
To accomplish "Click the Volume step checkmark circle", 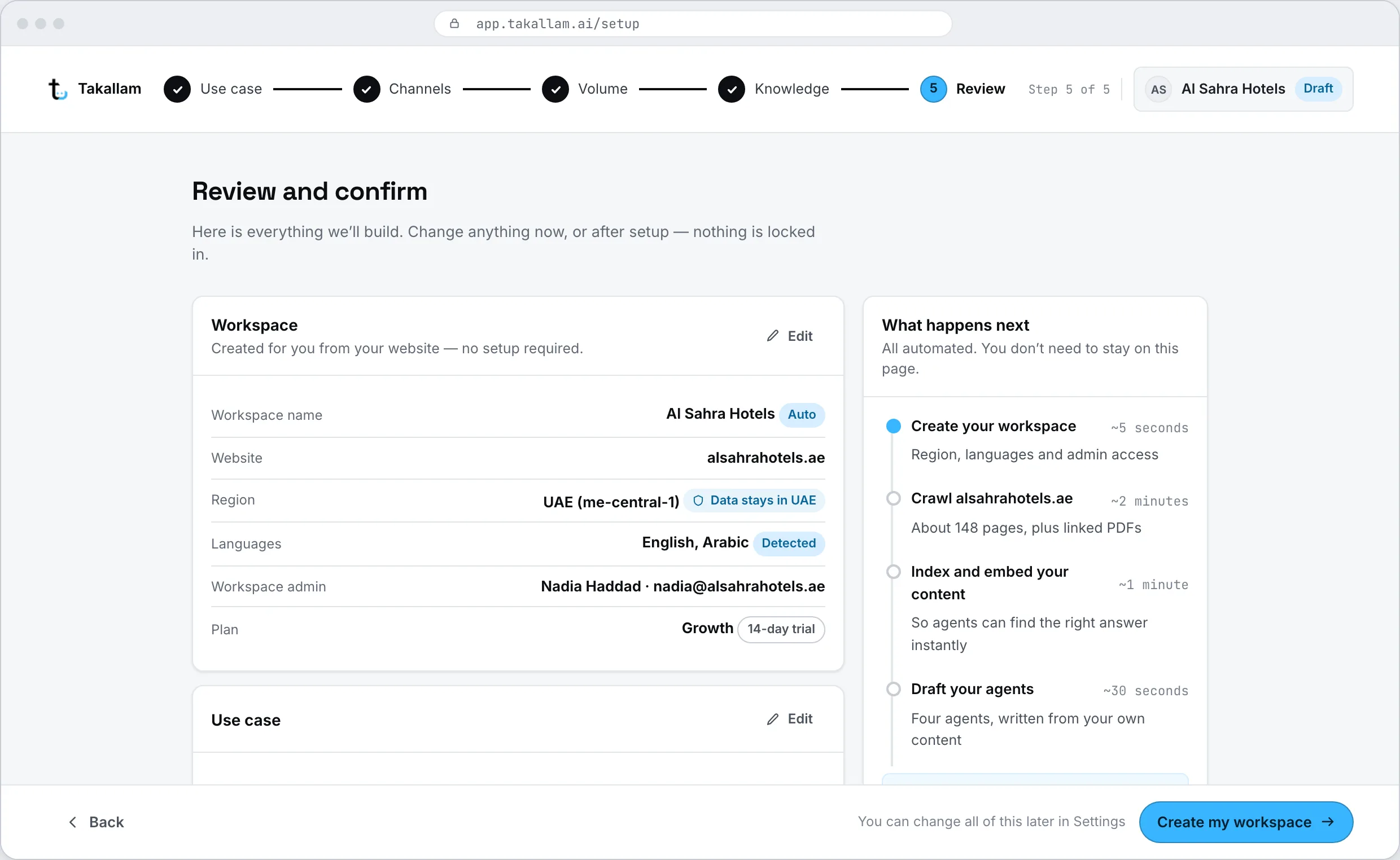I will coord(555,89).
